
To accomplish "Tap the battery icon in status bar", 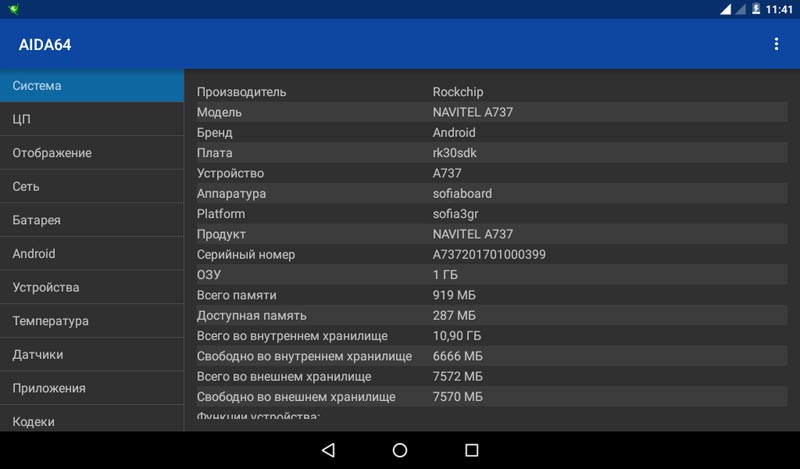I will [x=755, y=9].
